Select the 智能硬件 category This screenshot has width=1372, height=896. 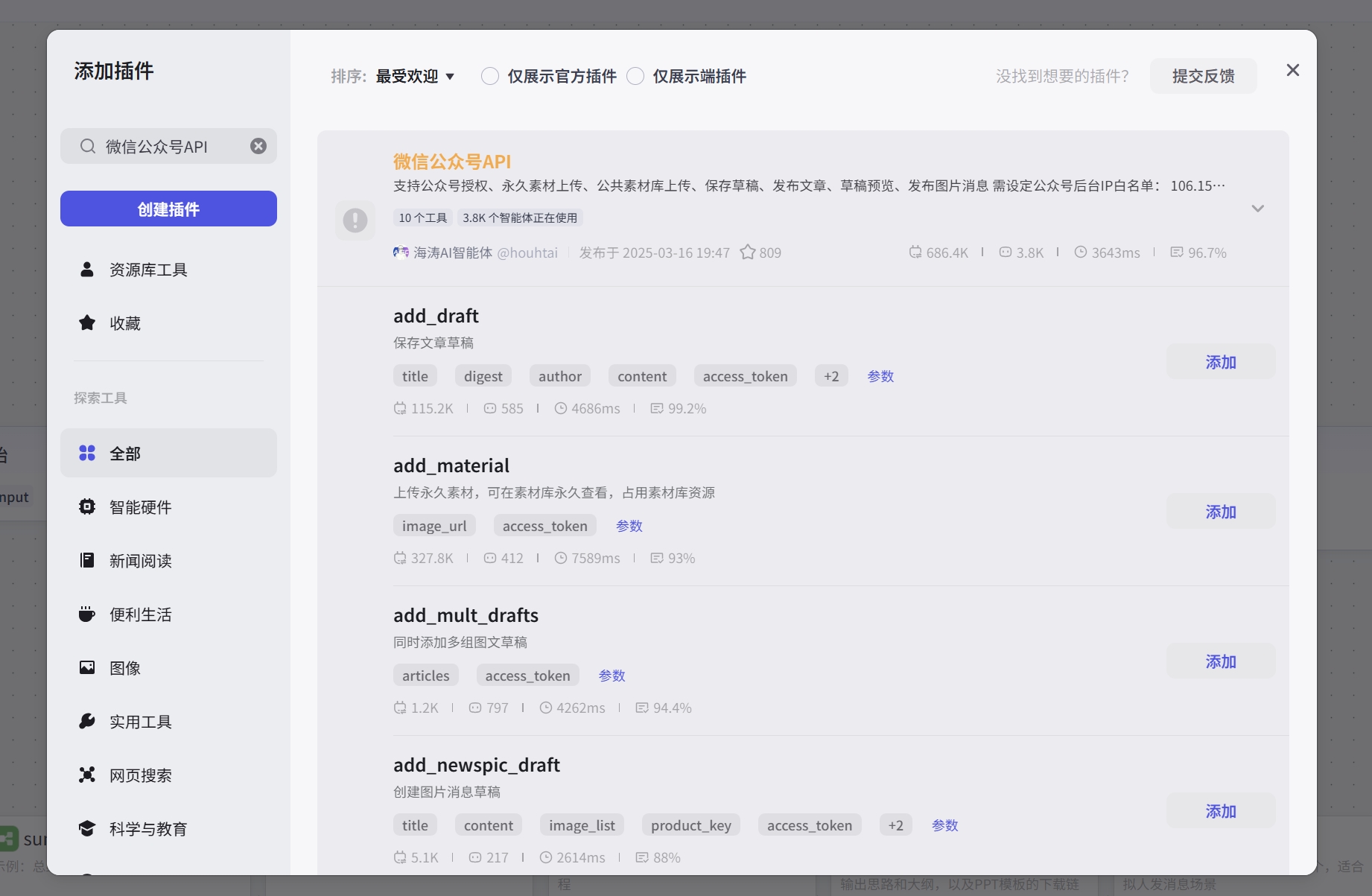(168, 506)
